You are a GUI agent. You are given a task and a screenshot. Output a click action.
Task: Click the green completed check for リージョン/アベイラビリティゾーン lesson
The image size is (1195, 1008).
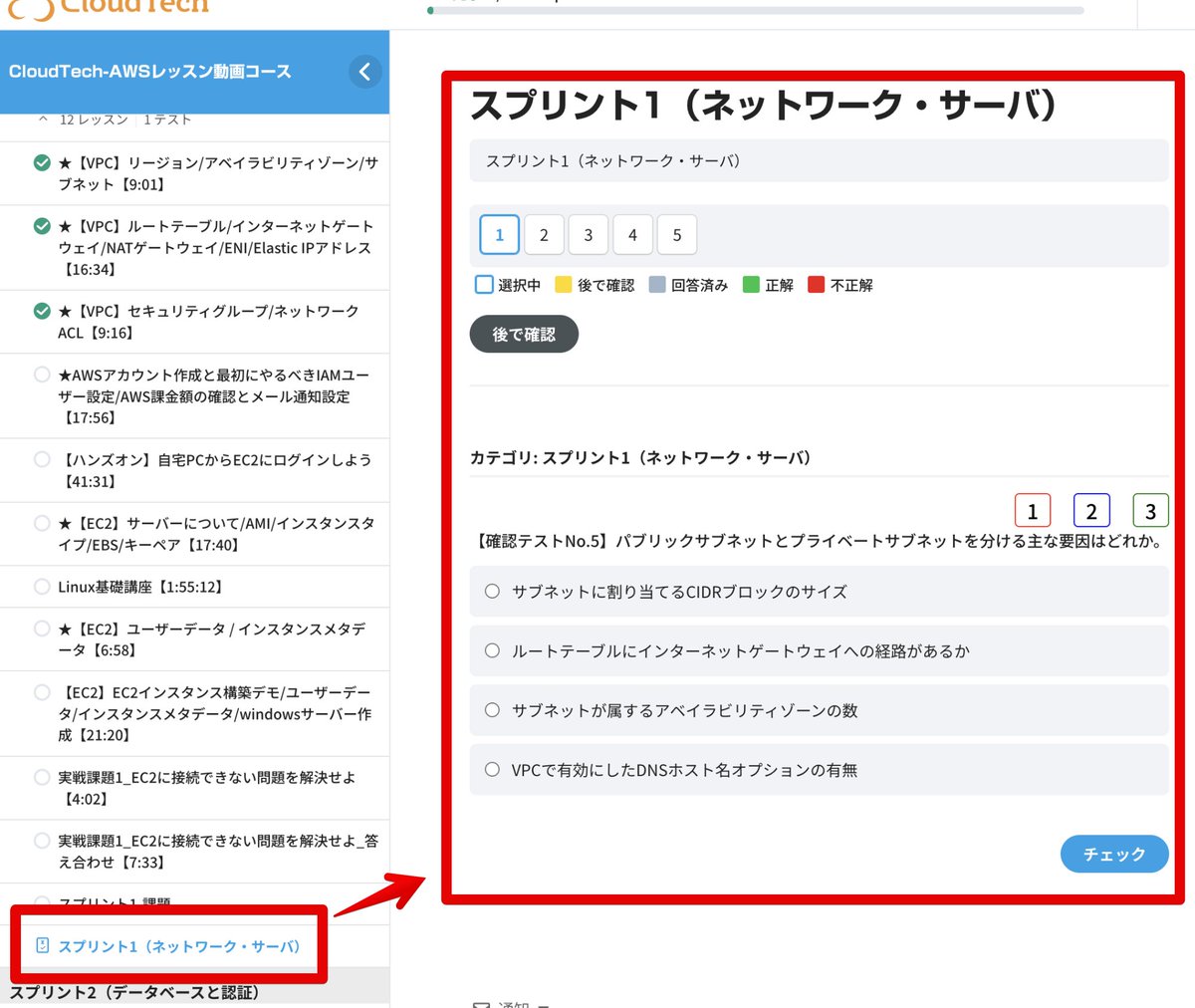click(x=42, y=162)
